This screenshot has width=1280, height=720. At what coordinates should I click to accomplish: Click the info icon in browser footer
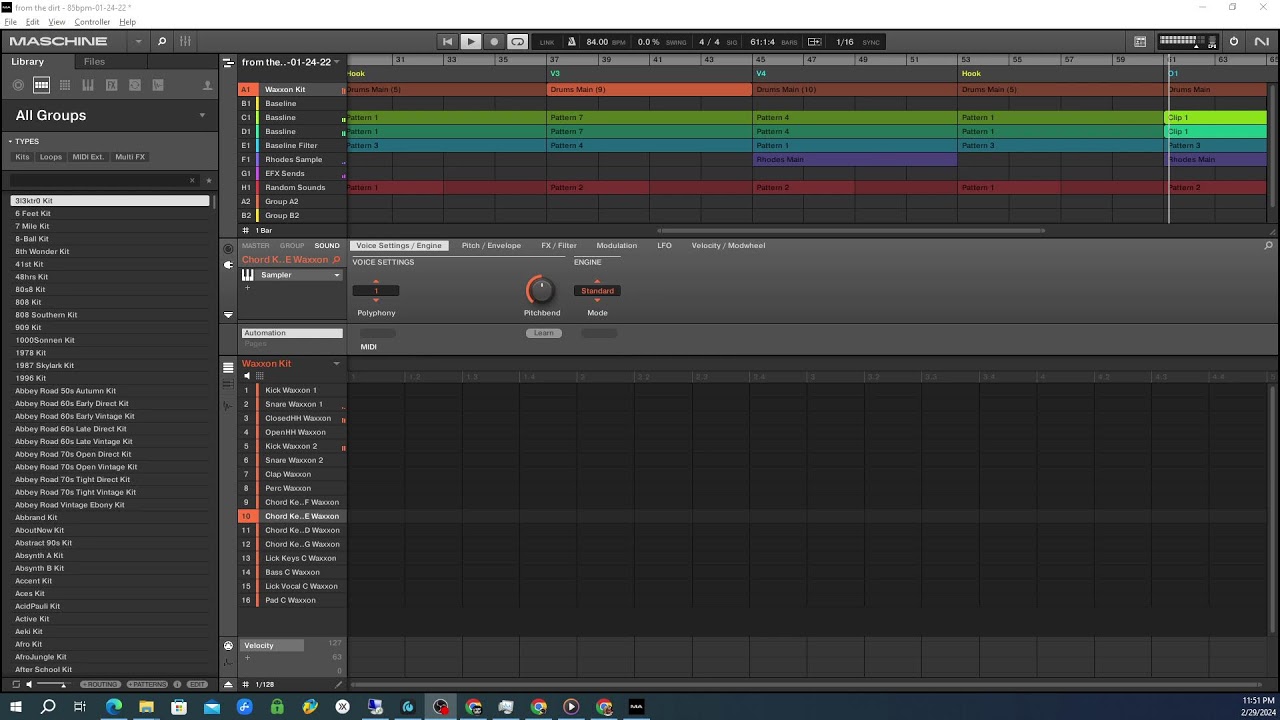(177, 684)
